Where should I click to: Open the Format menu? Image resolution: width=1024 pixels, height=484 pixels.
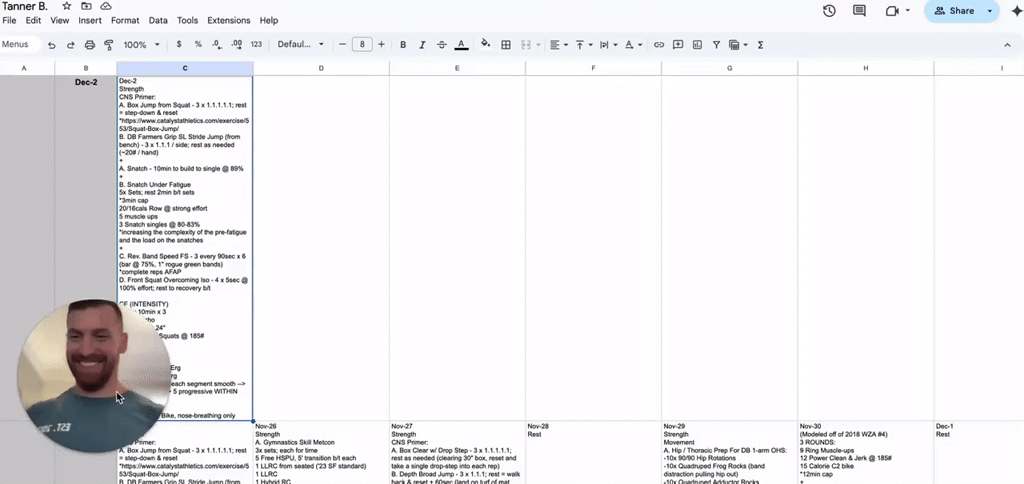tap(125, 20)
